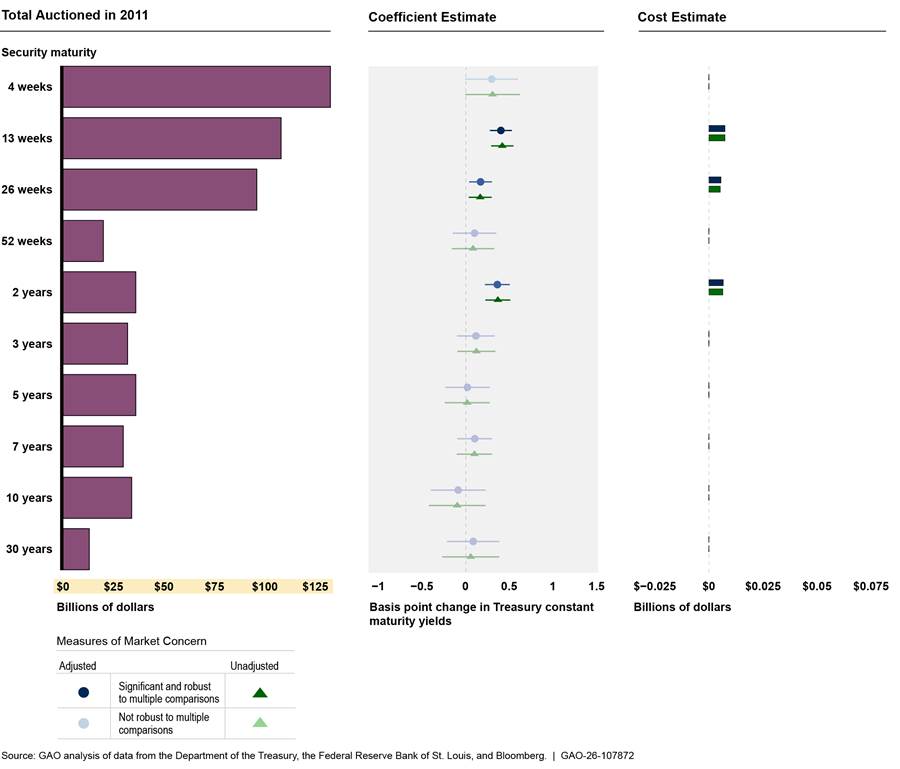Click the "Total Auctioned in 2011" heading
900x769 pixels.
70,17
